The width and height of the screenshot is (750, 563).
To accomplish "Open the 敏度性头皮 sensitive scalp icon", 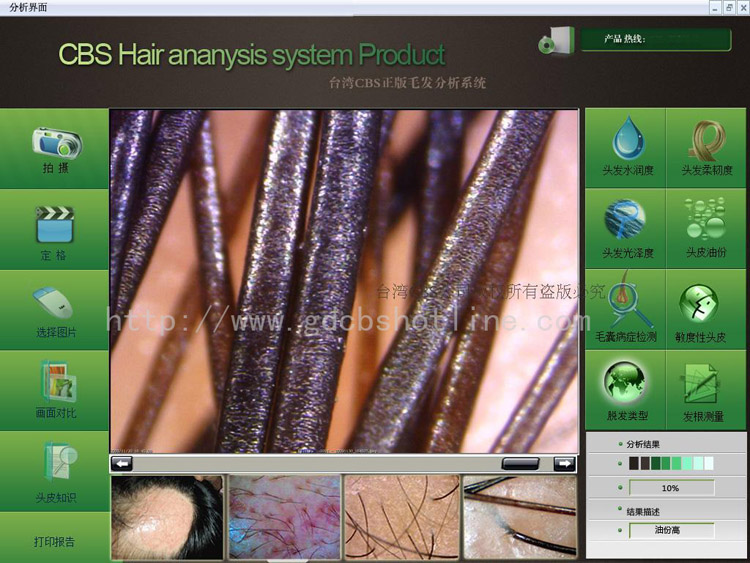I will coord(699,303).
